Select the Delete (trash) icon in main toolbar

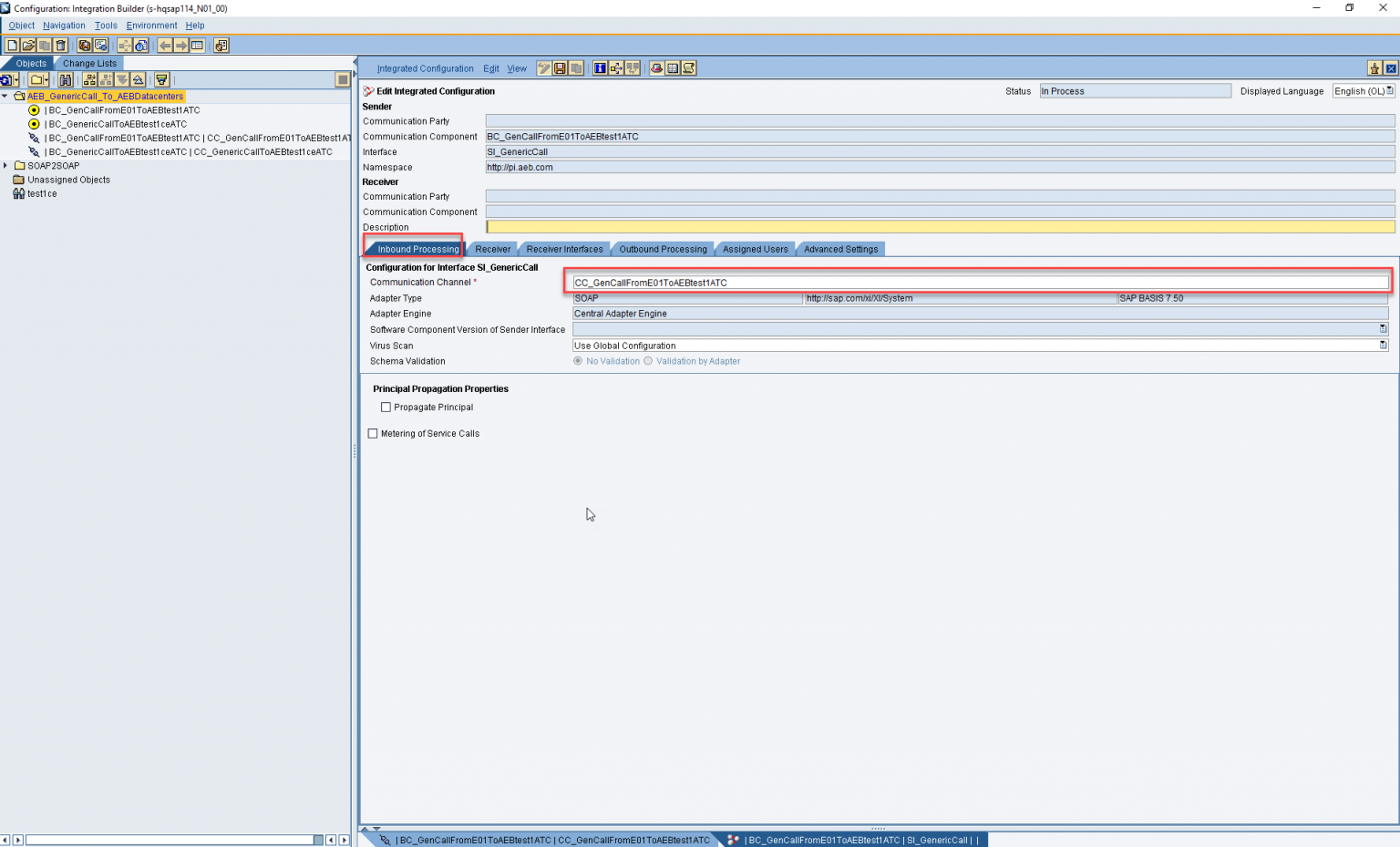click(x=61, y=45)
